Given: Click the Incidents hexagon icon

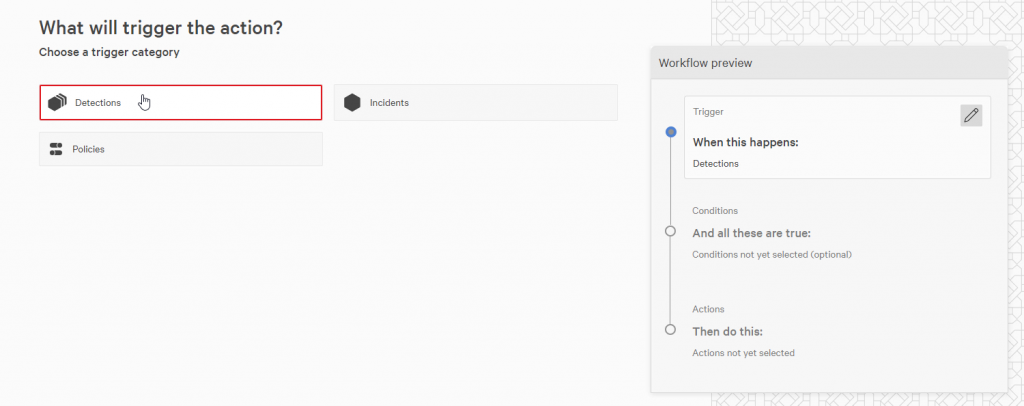Looking at the screenshot, I should 353,102.
